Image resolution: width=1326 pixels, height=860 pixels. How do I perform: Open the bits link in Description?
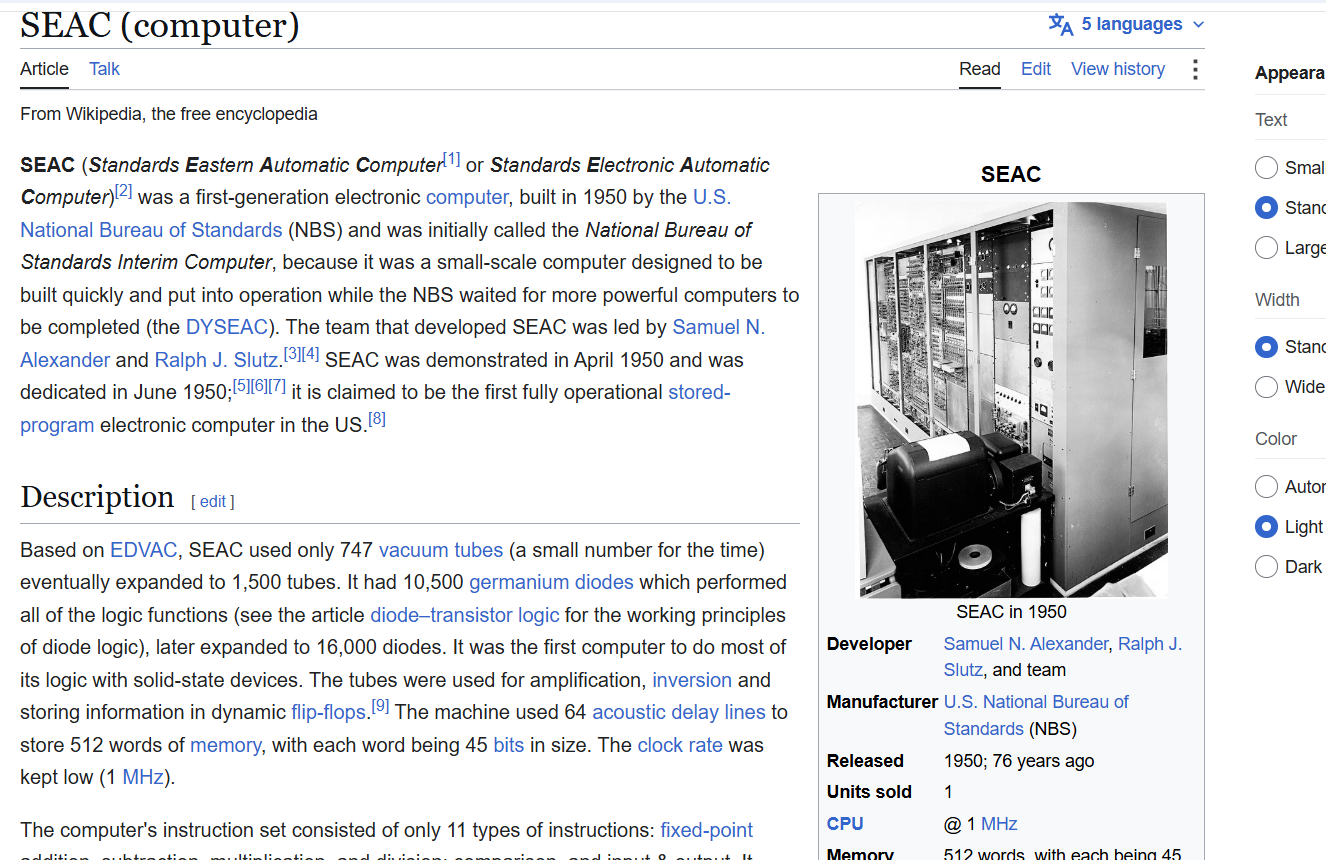[509, 745]
